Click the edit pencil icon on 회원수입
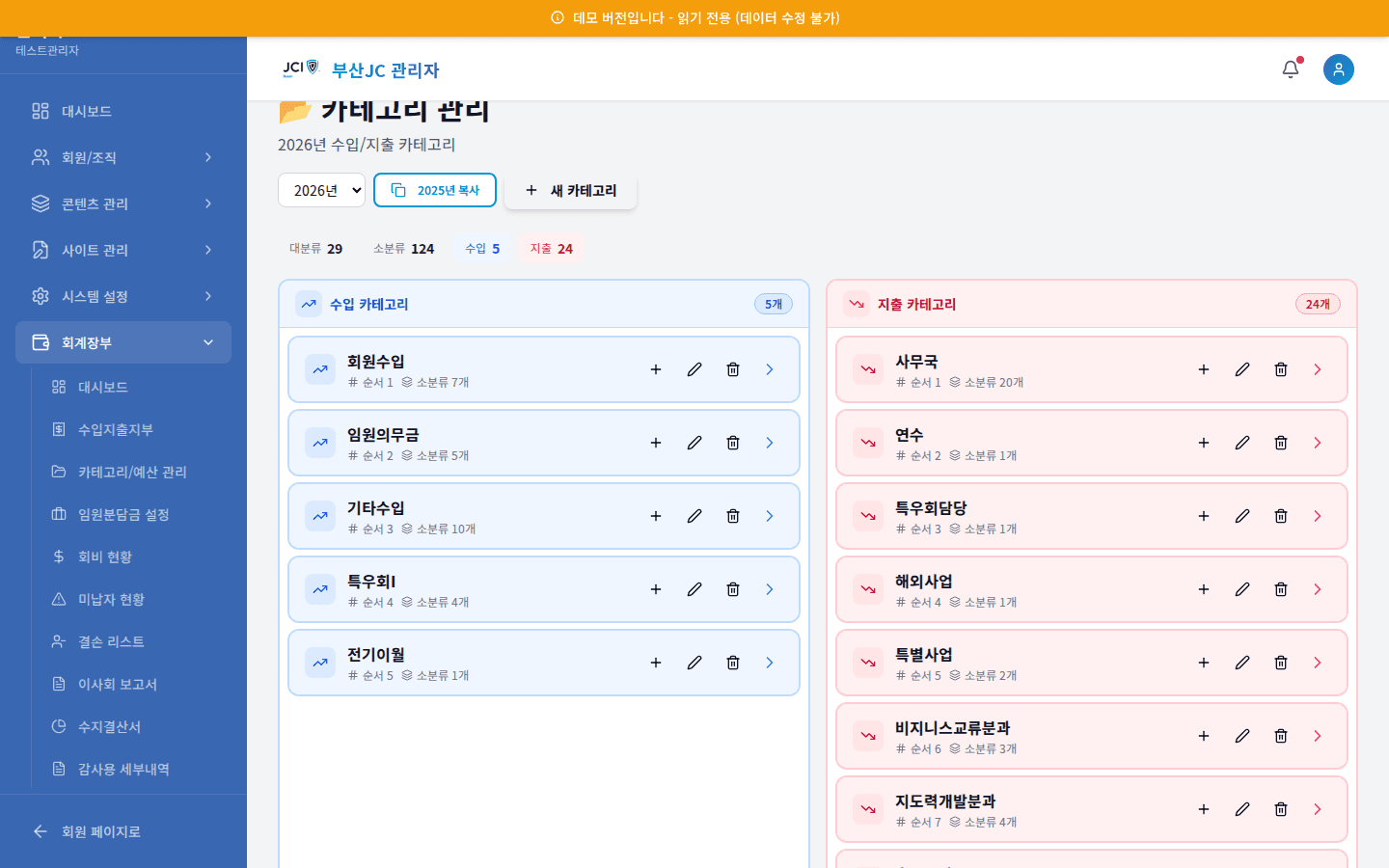This screenshot has height=868, width=1389. tap(694, 369)
